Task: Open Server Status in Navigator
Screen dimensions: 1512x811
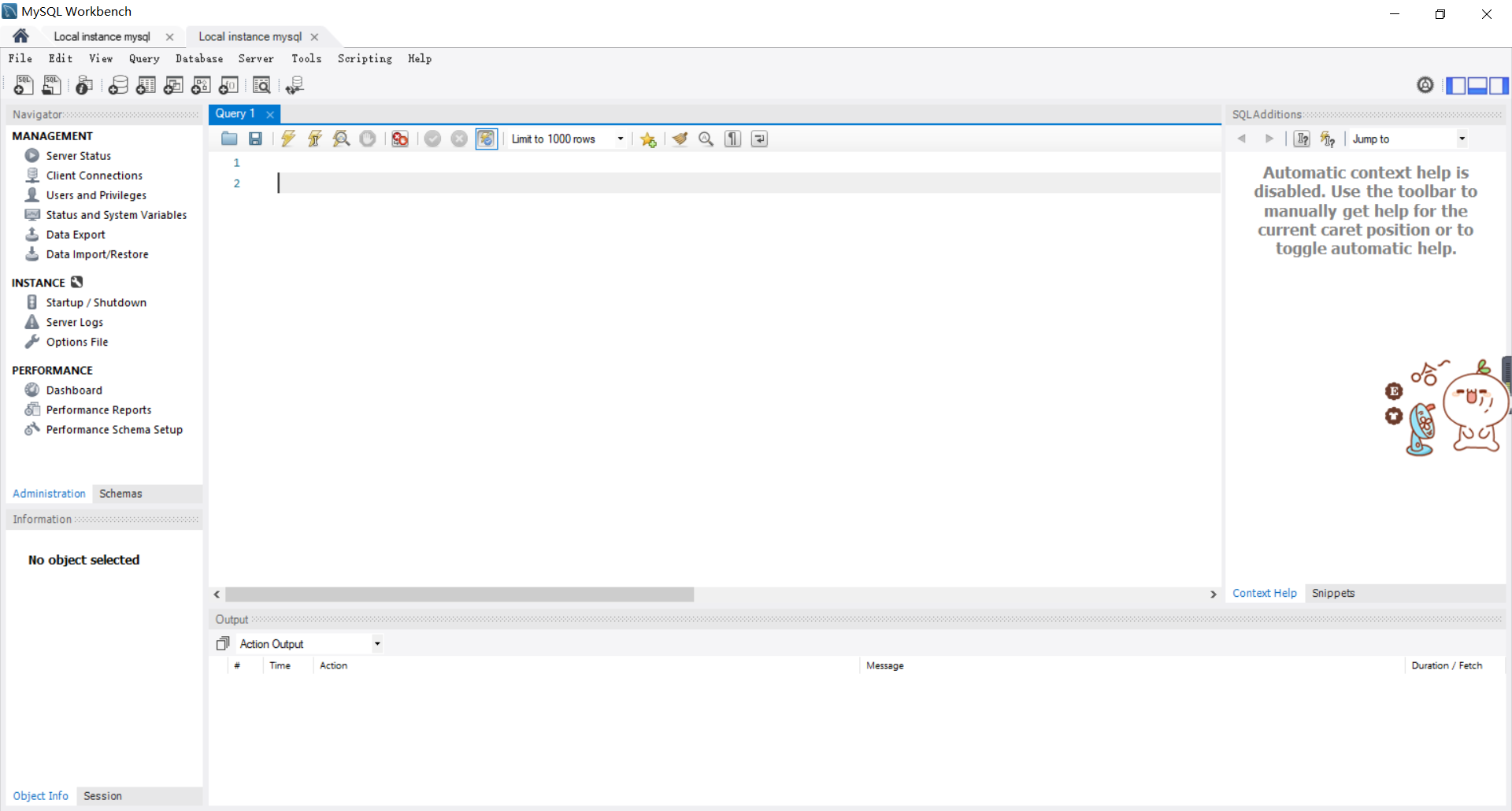Action: 78,156
